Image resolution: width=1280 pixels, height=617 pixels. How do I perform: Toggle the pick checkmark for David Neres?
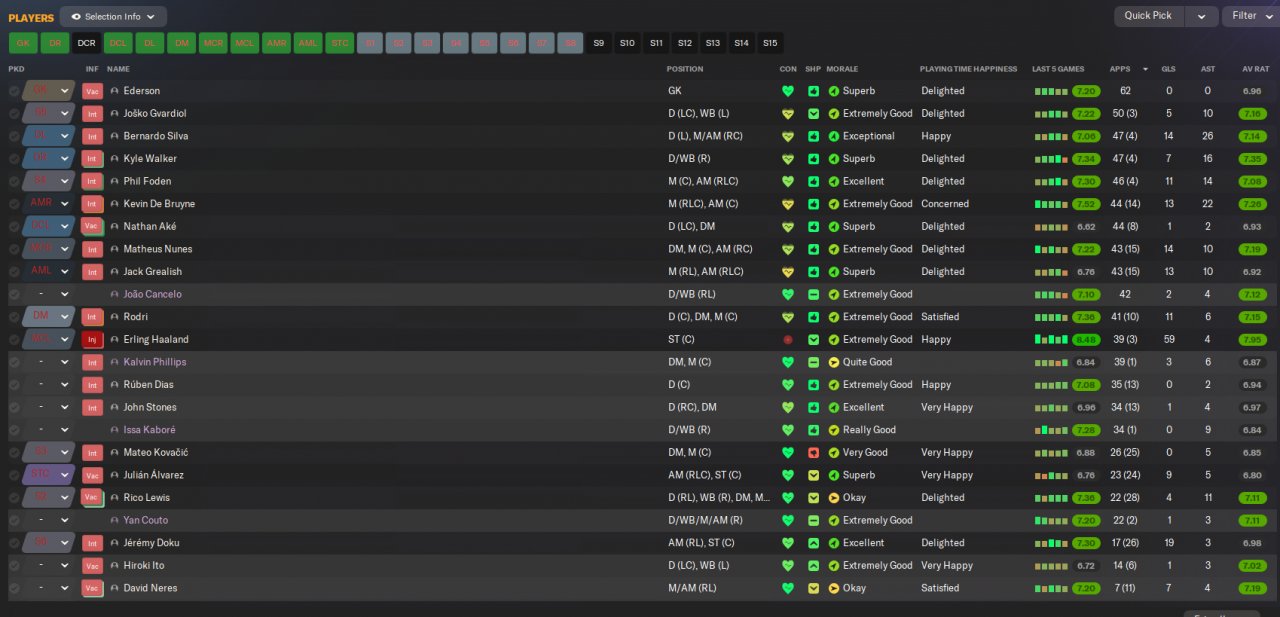(14, 588)
